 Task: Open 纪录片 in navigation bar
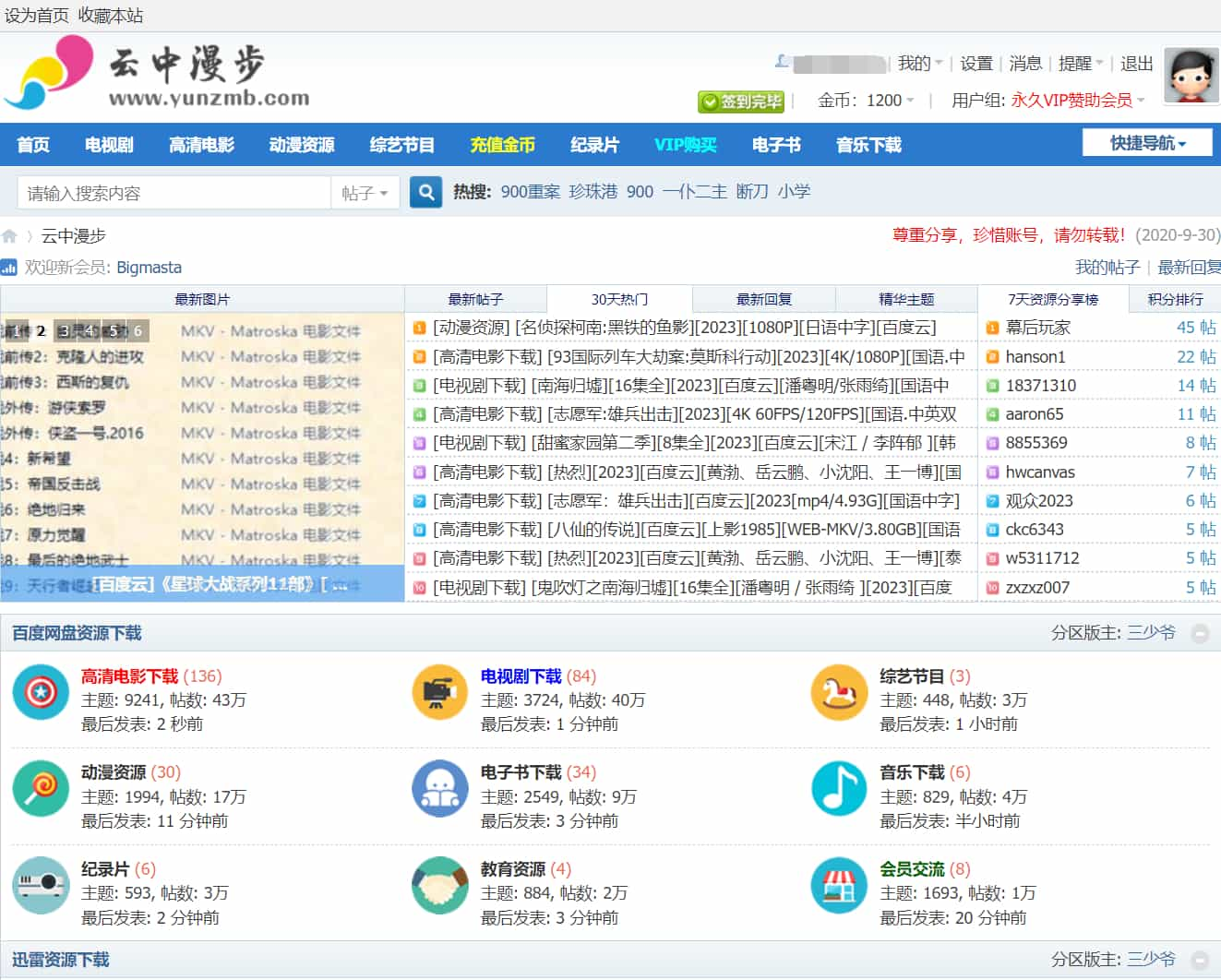pos(594,145)
